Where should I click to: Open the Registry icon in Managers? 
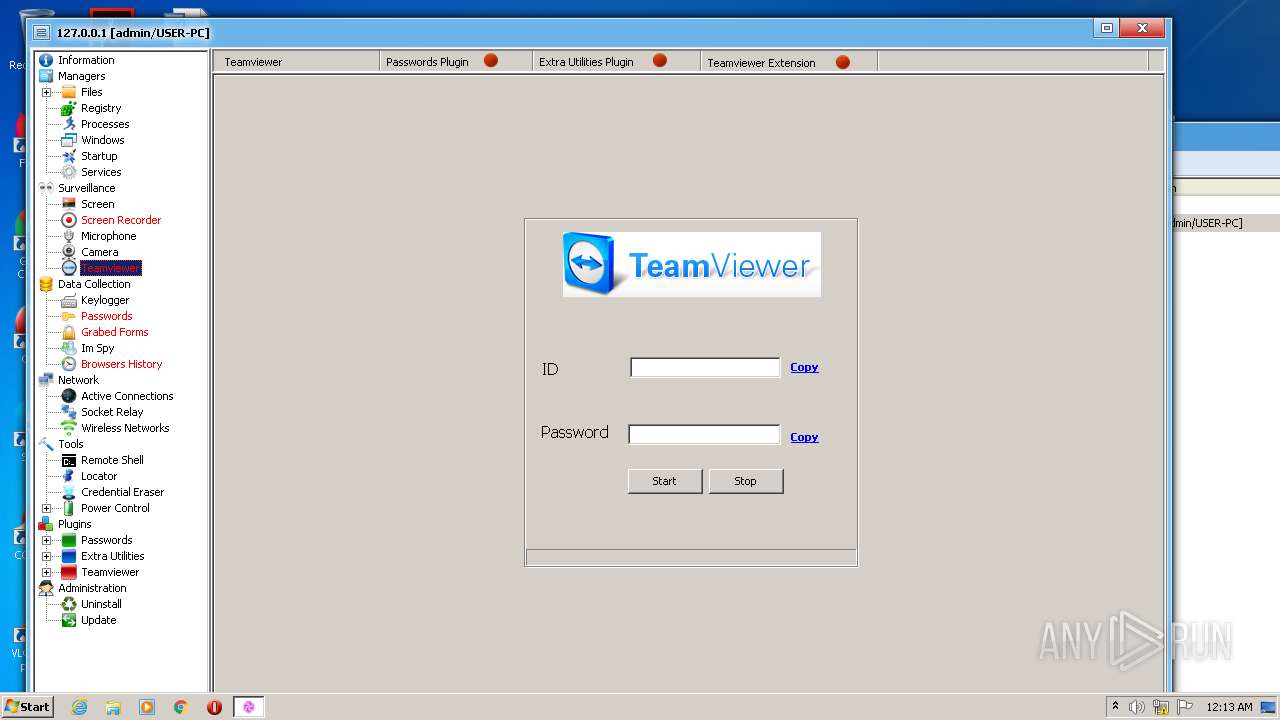[x=69, y=108]
